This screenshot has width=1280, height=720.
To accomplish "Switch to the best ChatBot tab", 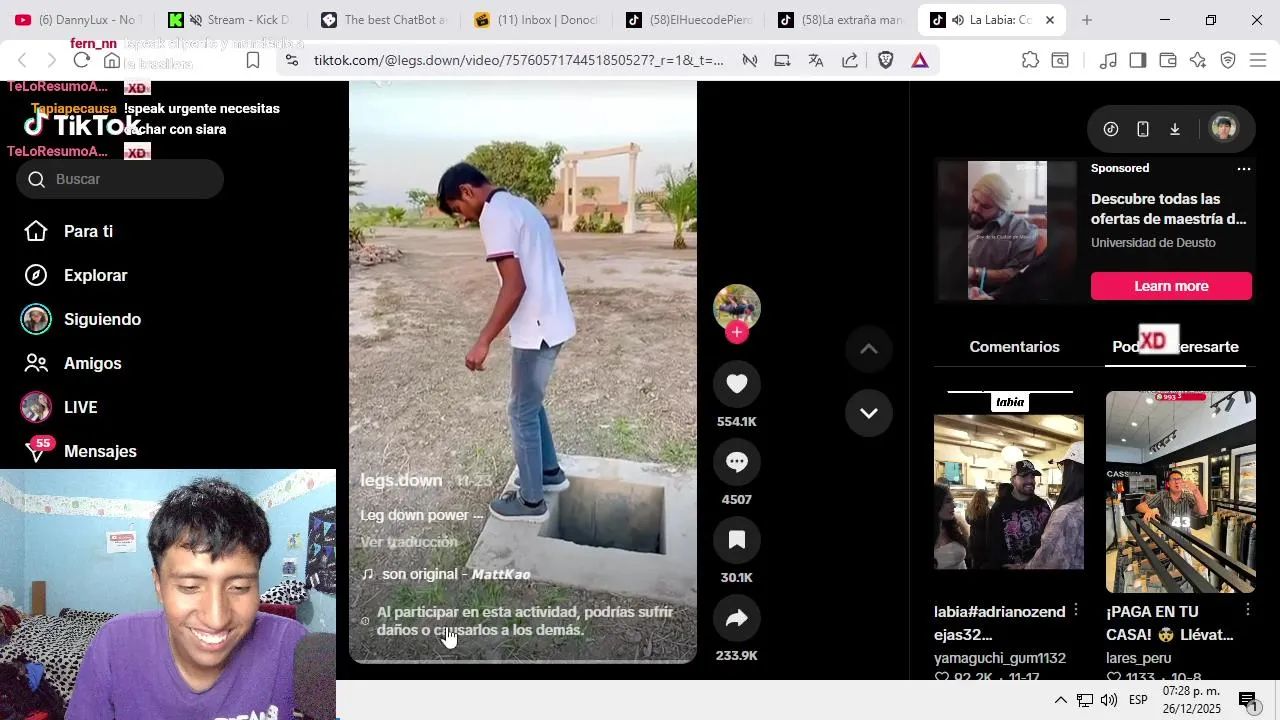I will [x=384, y=20].
